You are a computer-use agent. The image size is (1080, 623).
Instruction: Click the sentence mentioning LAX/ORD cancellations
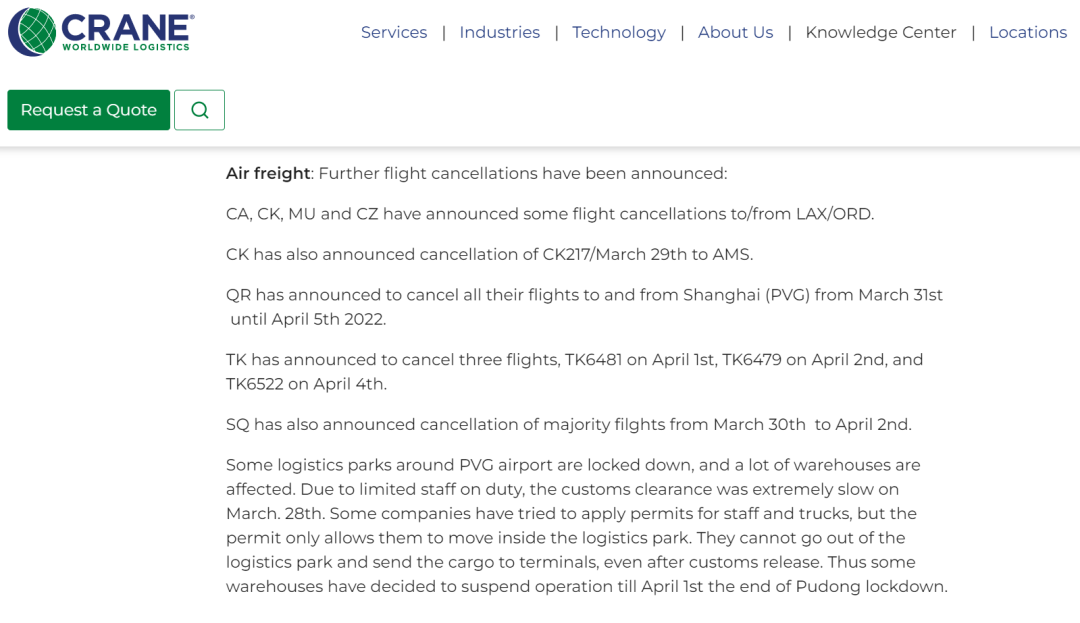coord(550,214)
